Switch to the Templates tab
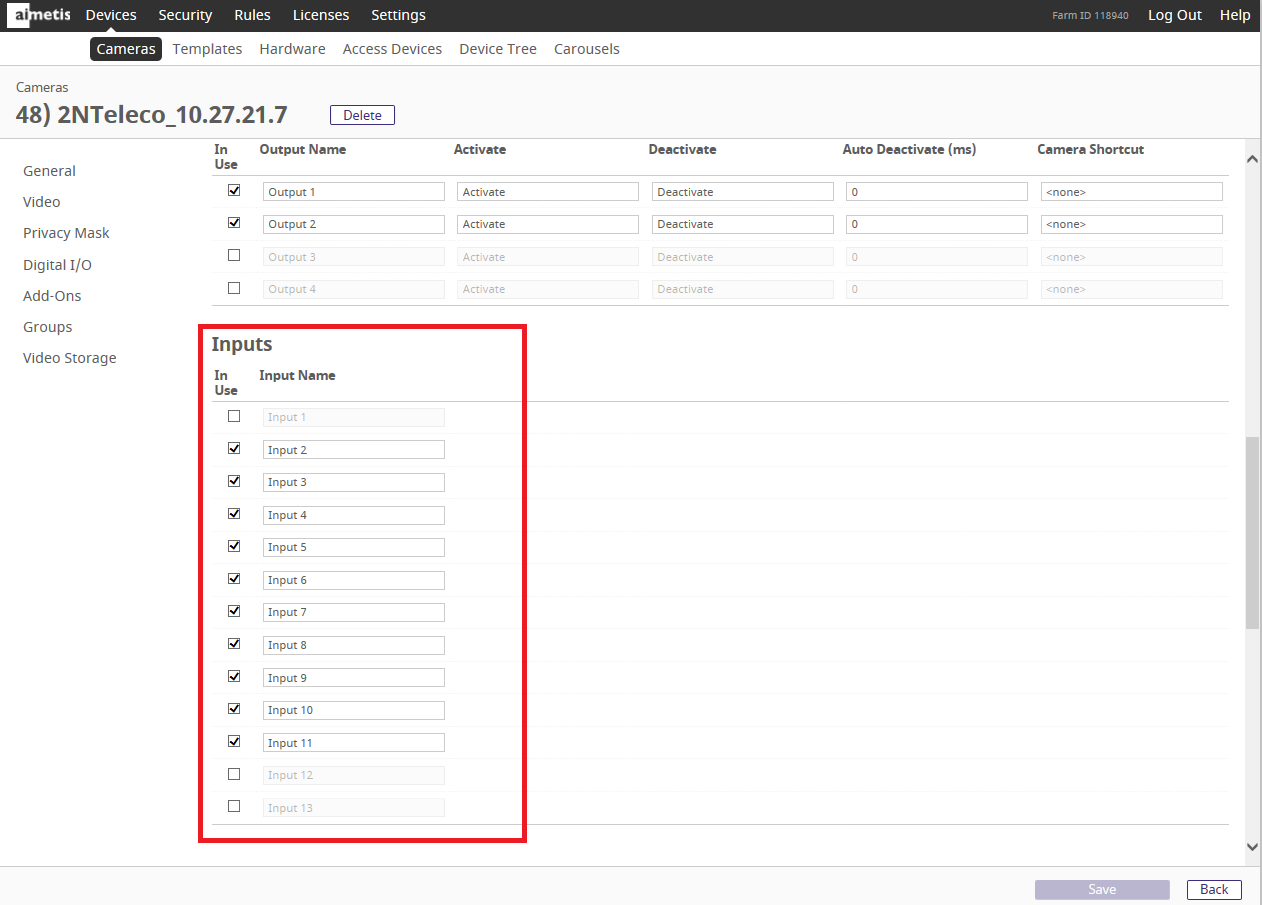 (207, 49)
